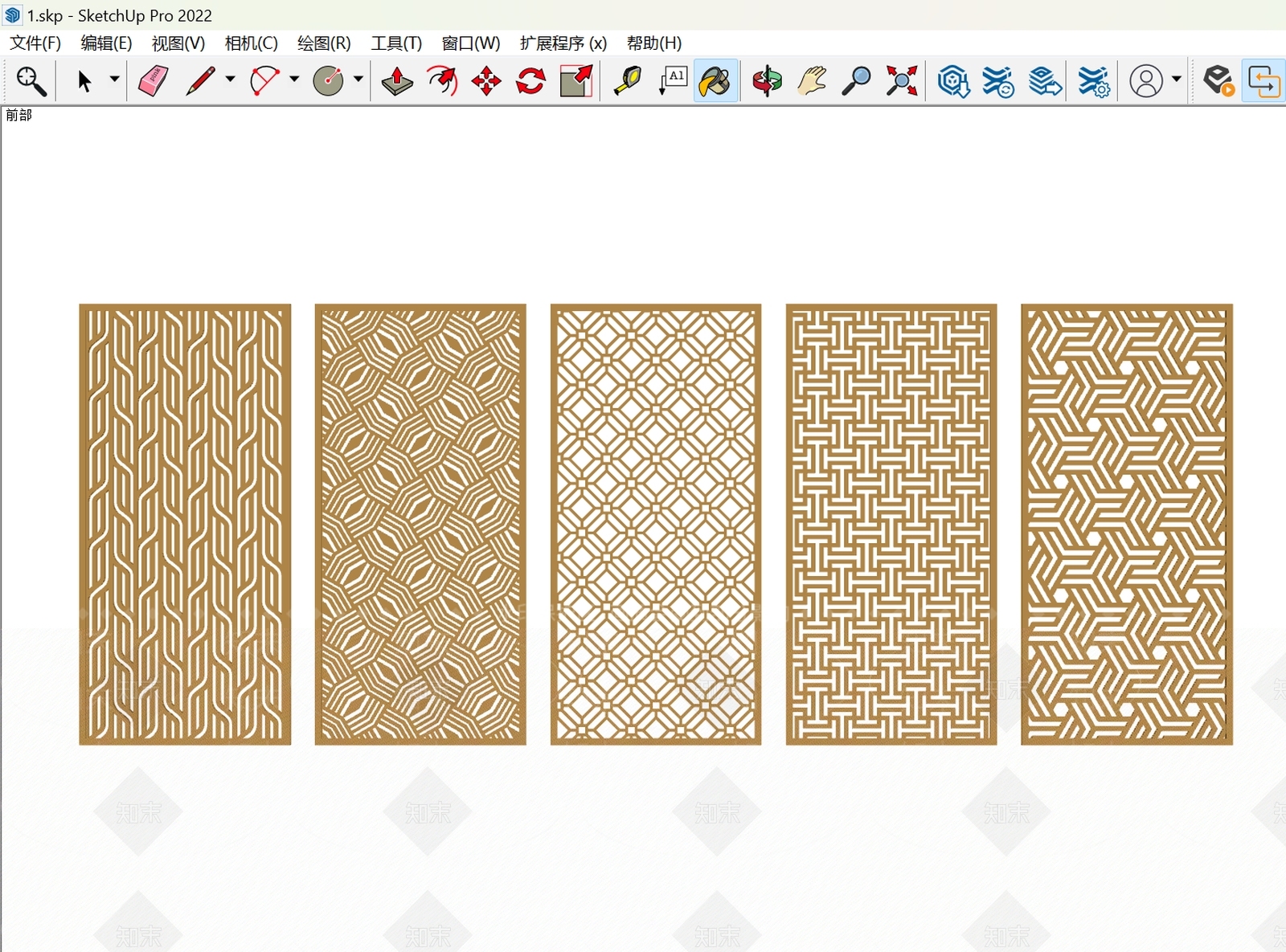Select the pink Eraser tool
Screen dimensions: 1286x952
tap(154, 81)
